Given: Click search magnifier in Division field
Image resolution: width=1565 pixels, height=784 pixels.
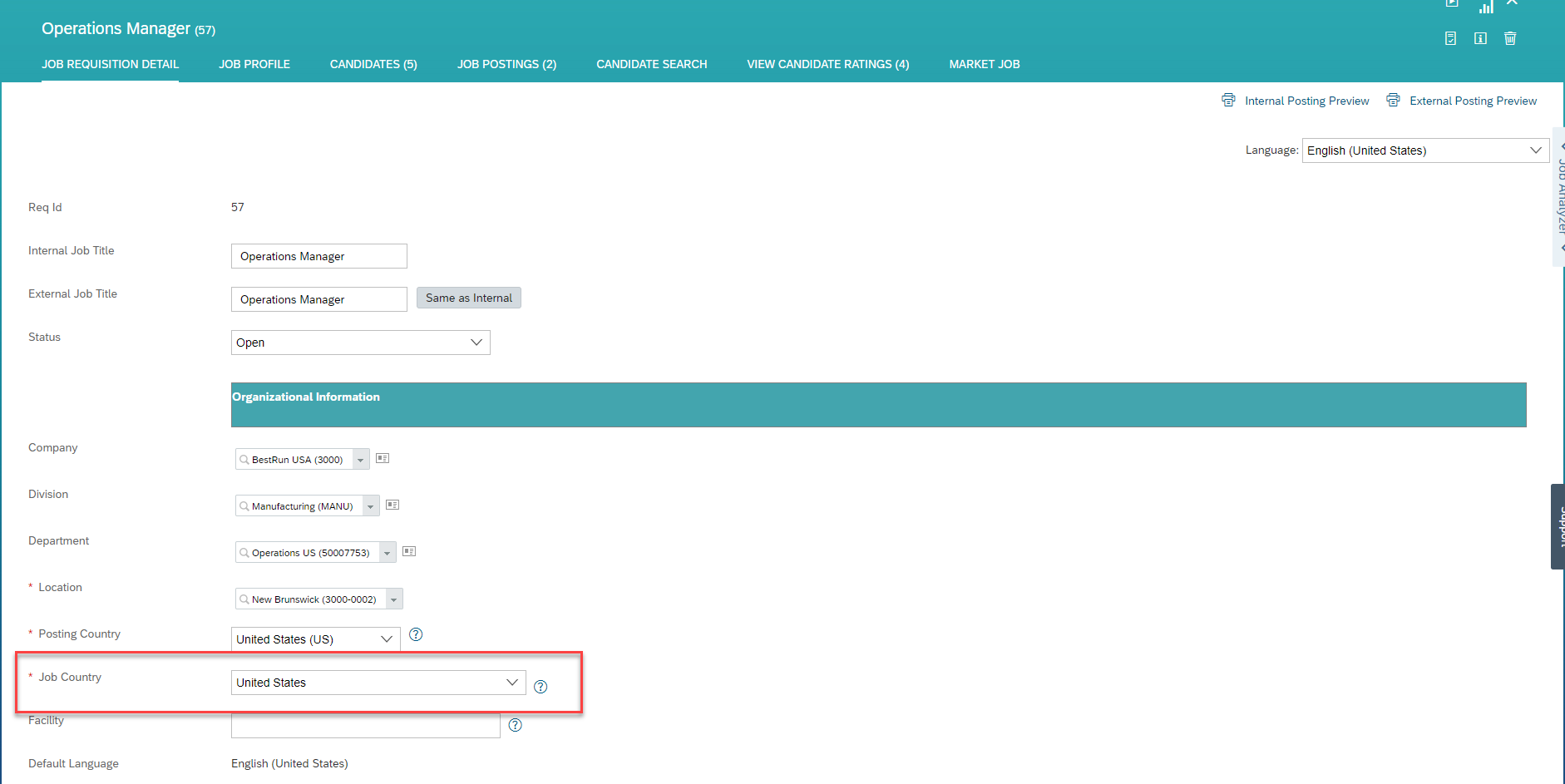Looking at the screenshot, I should 244,506.
